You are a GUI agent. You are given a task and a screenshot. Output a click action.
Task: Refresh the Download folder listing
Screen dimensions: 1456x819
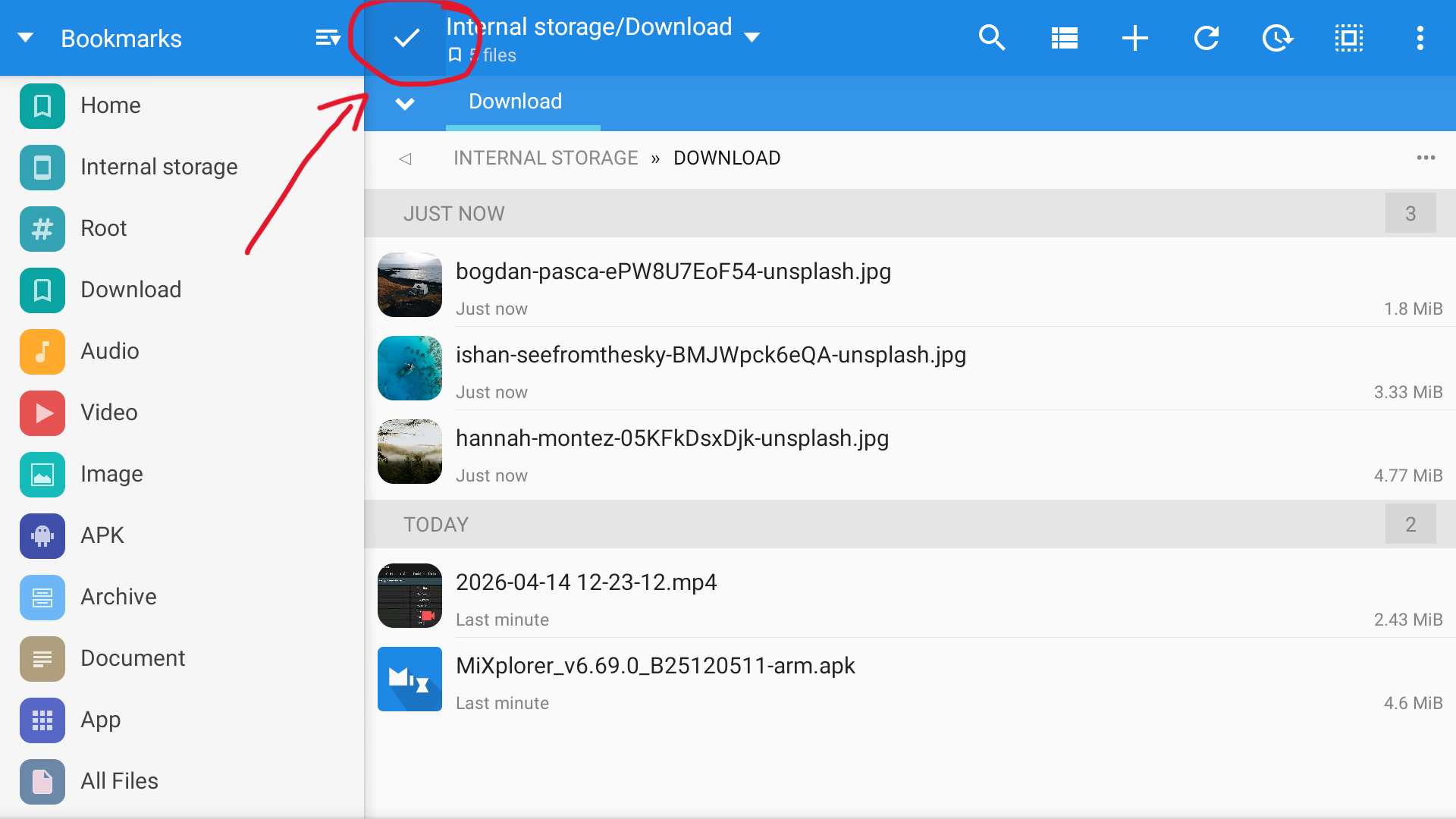point(1206,38)
